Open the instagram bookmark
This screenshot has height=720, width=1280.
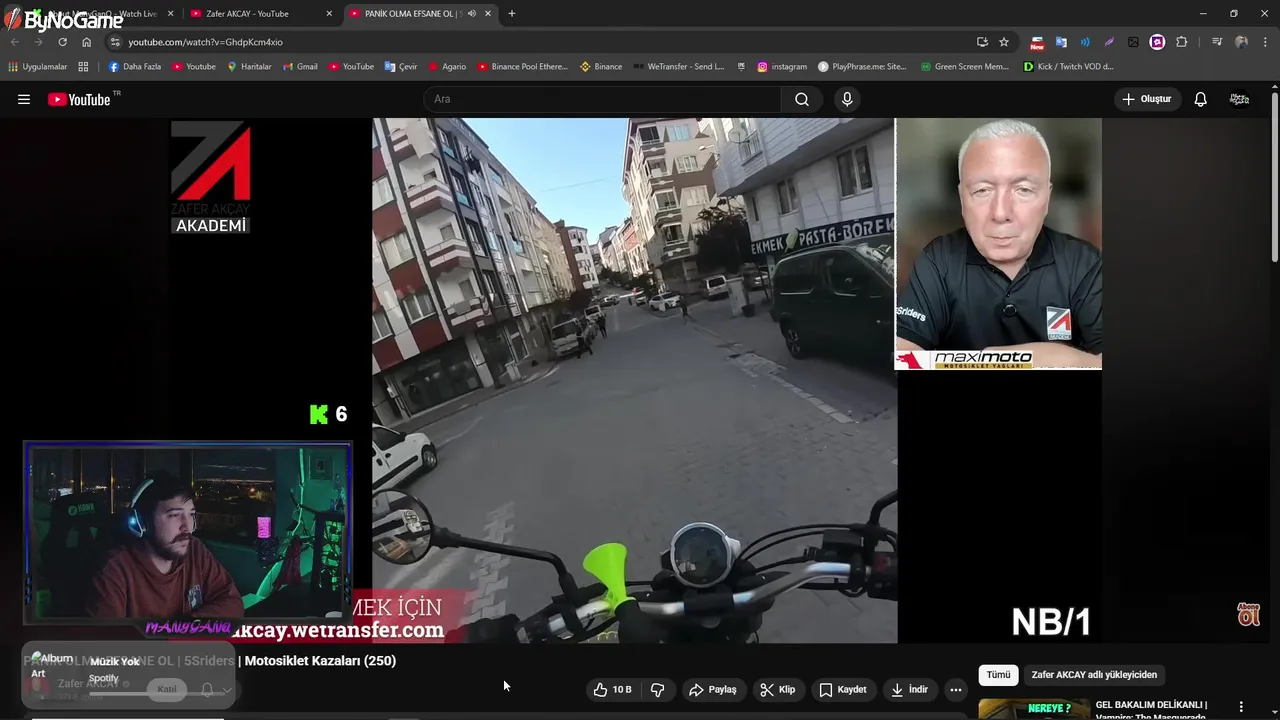[782, 67]
